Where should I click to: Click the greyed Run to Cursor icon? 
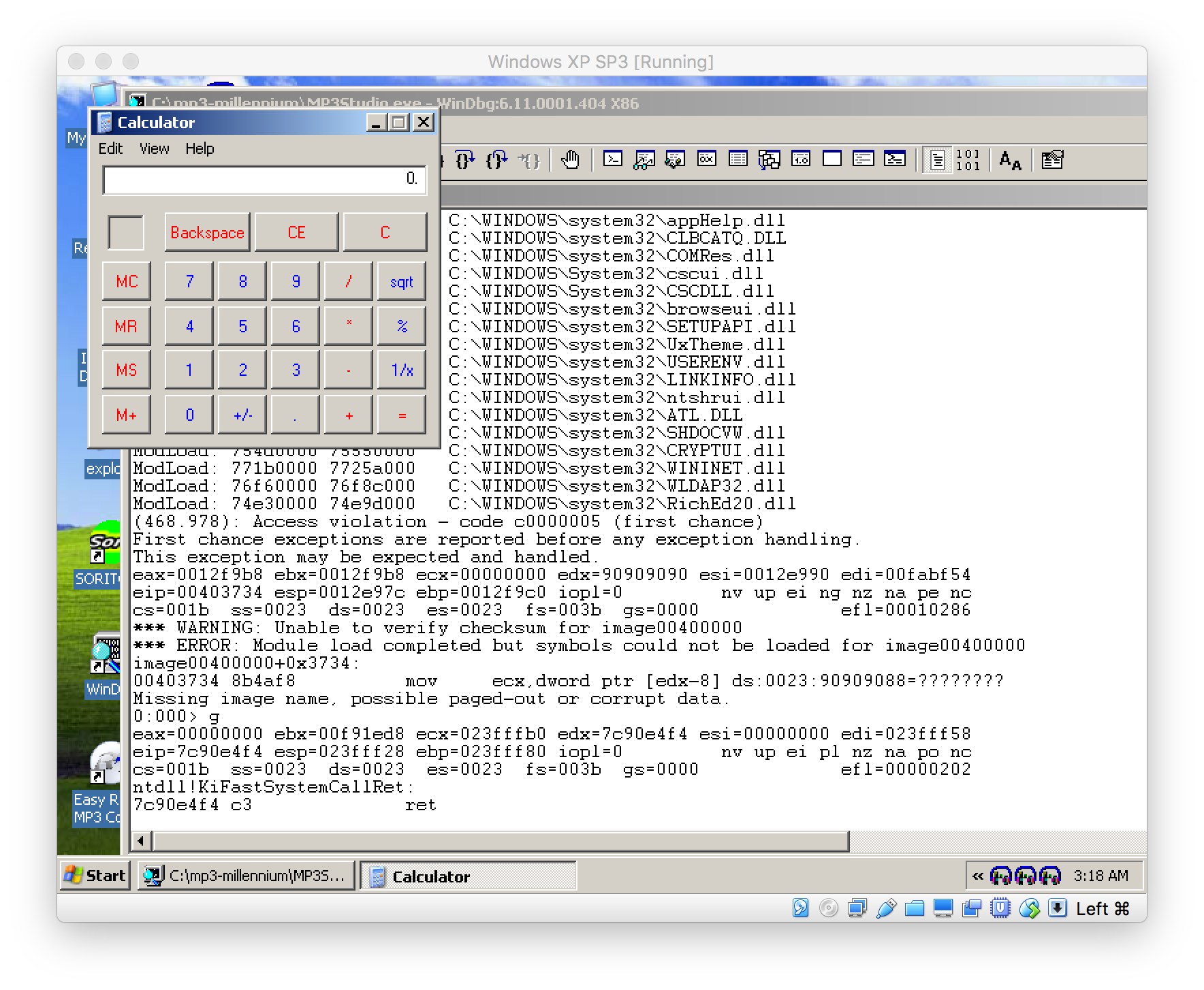click(x=529, y=160)
